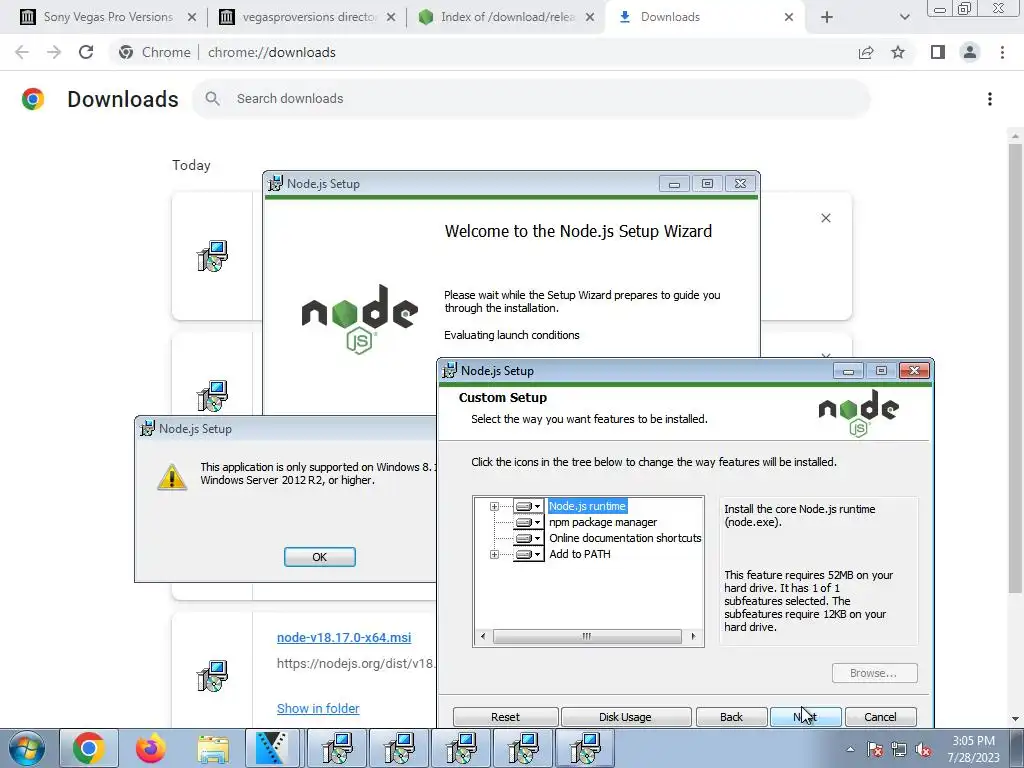Remove first download entry with X
The height and width of the screenshot is (768, 1024).
(825, 218)
